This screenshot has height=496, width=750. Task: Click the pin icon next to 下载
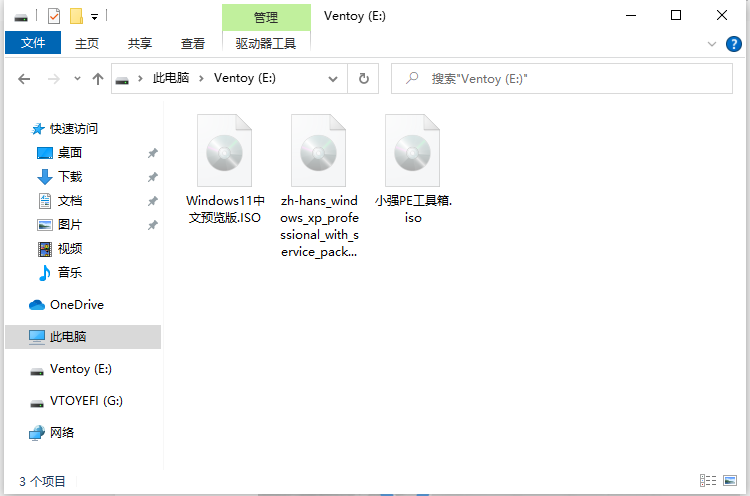pos(153,177)
